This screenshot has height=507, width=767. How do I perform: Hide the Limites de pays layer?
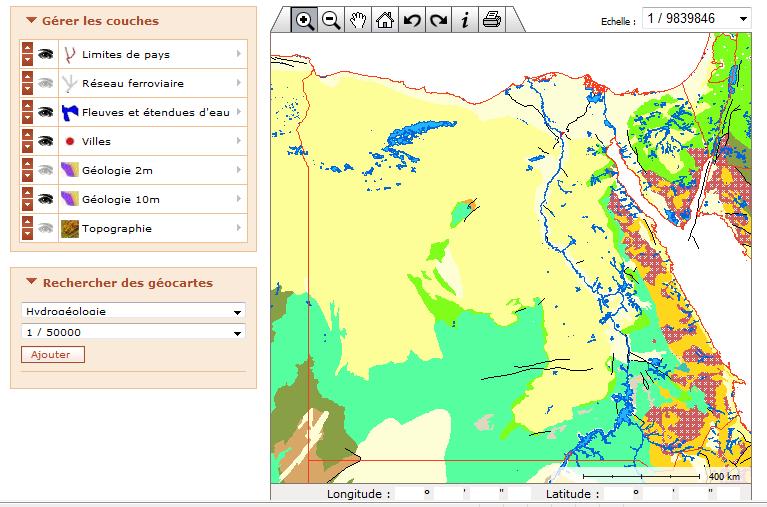(46, 54)
